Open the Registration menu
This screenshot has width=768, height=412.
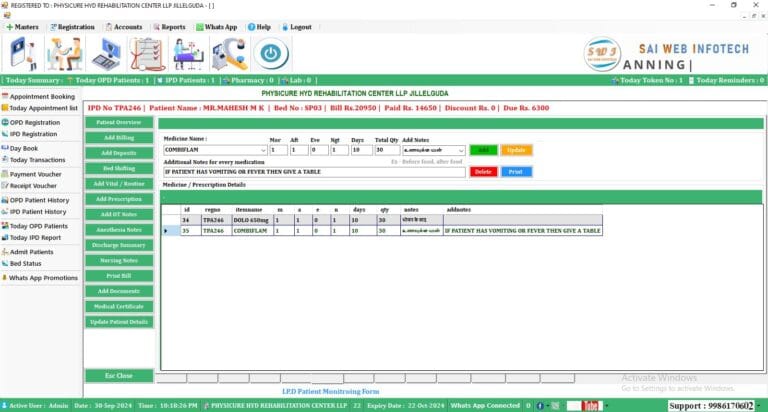[72, 27]
